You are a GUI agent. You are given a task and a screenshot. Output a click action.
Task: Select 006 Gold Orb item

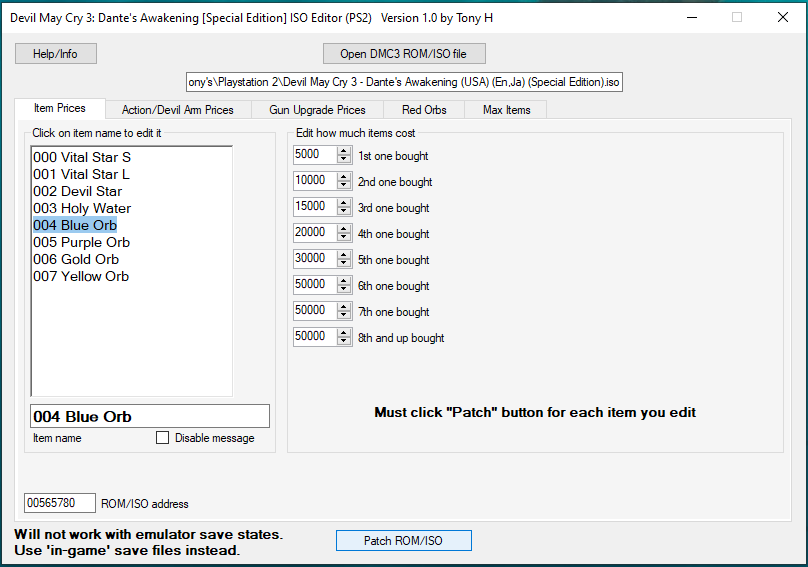(x=76, y=259)
